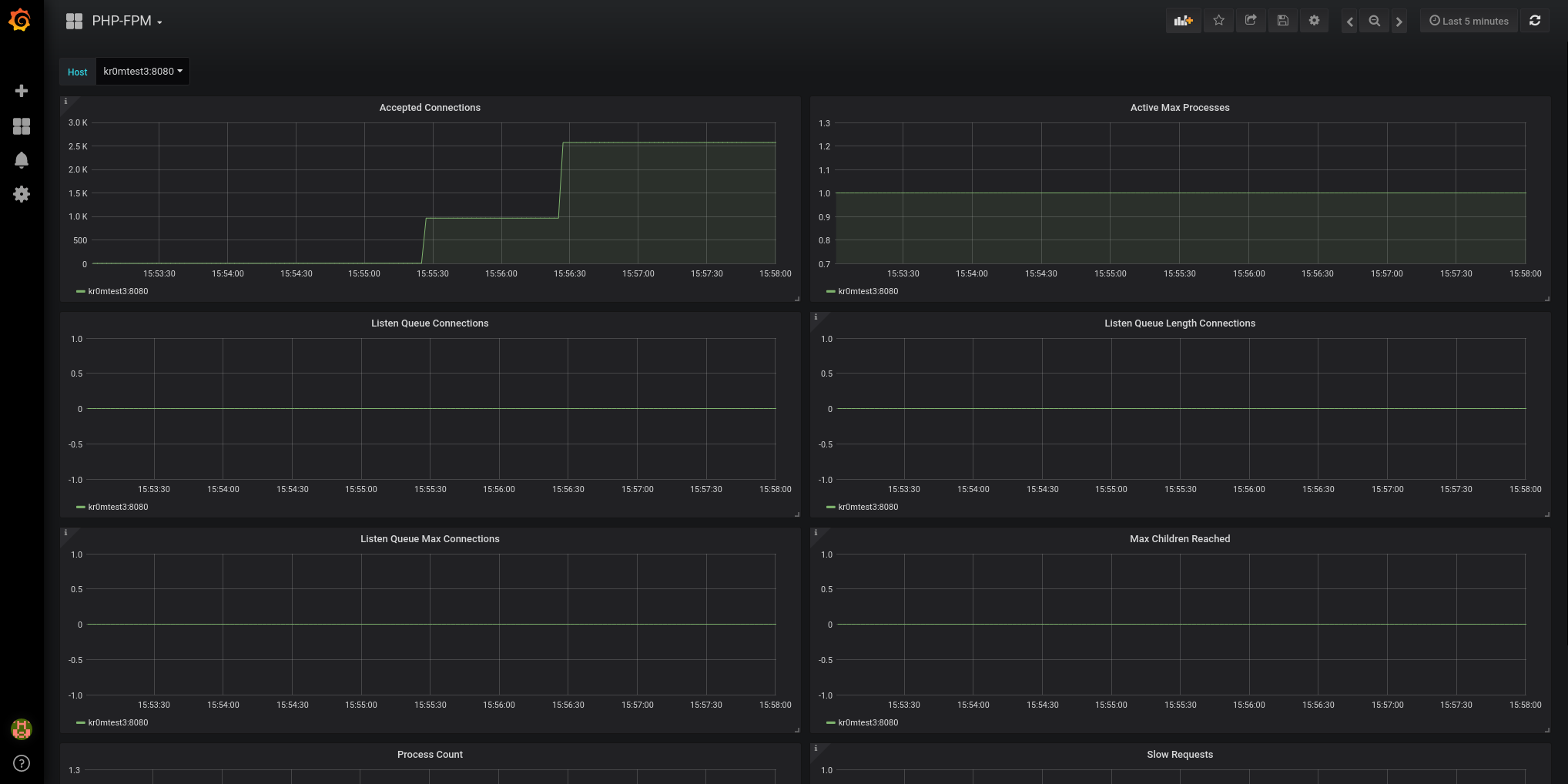This screenshot has height=784, width=1568.
Task: Refresh the dashboard using refresh icon
Action: click(1535, 21)
